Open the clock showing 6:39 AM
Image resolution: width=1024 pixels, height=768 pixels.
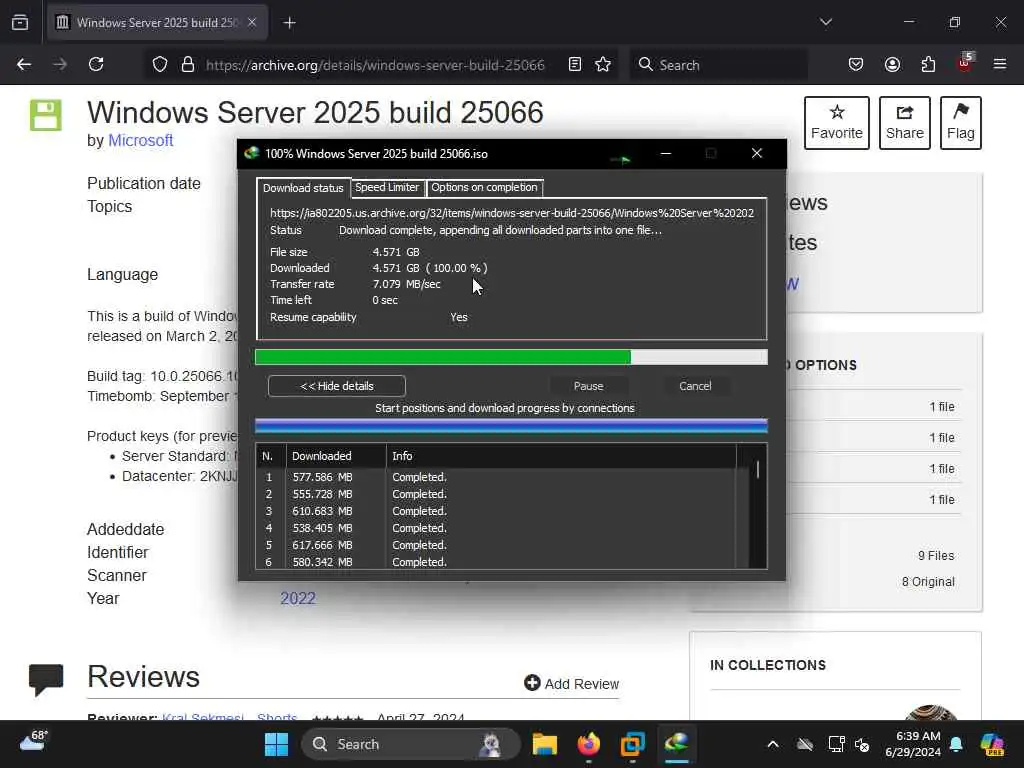tap(913, 744)
